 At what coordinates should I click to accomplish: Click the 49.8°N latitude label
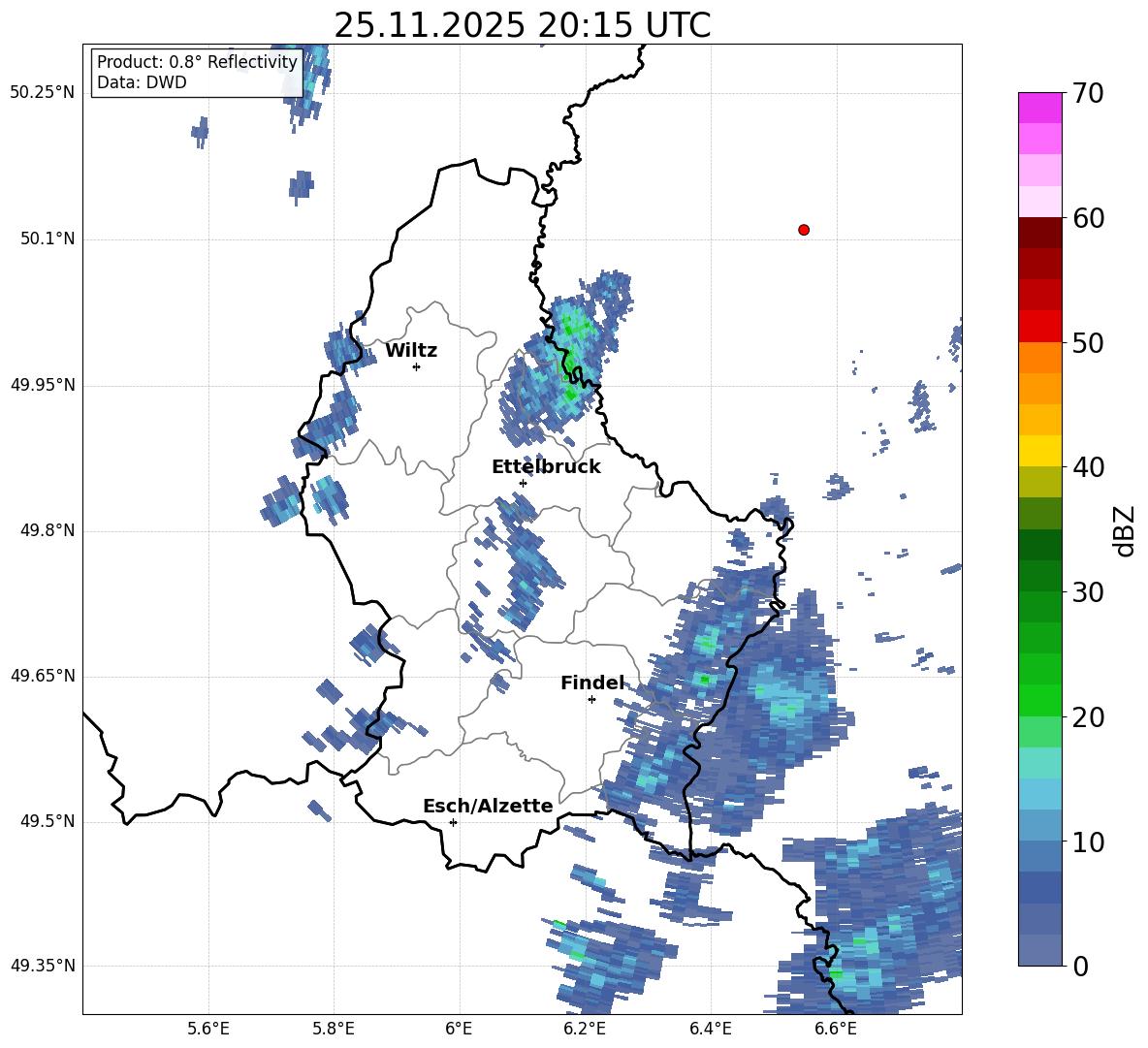tap(47, 530)
